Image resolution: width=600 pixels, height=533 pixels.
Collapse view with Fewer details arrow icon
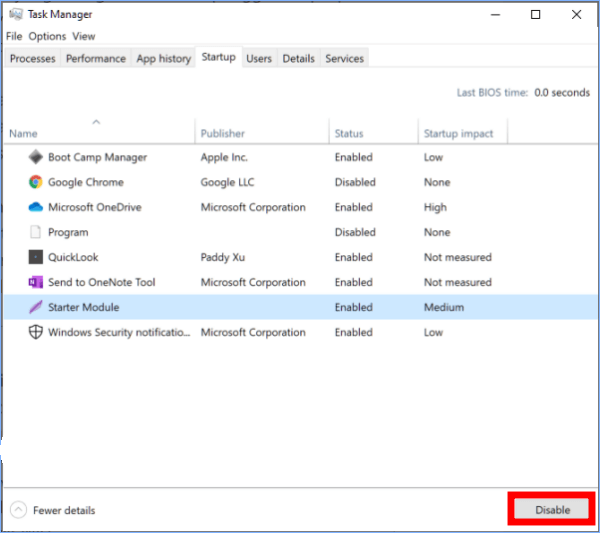point(18,510)
